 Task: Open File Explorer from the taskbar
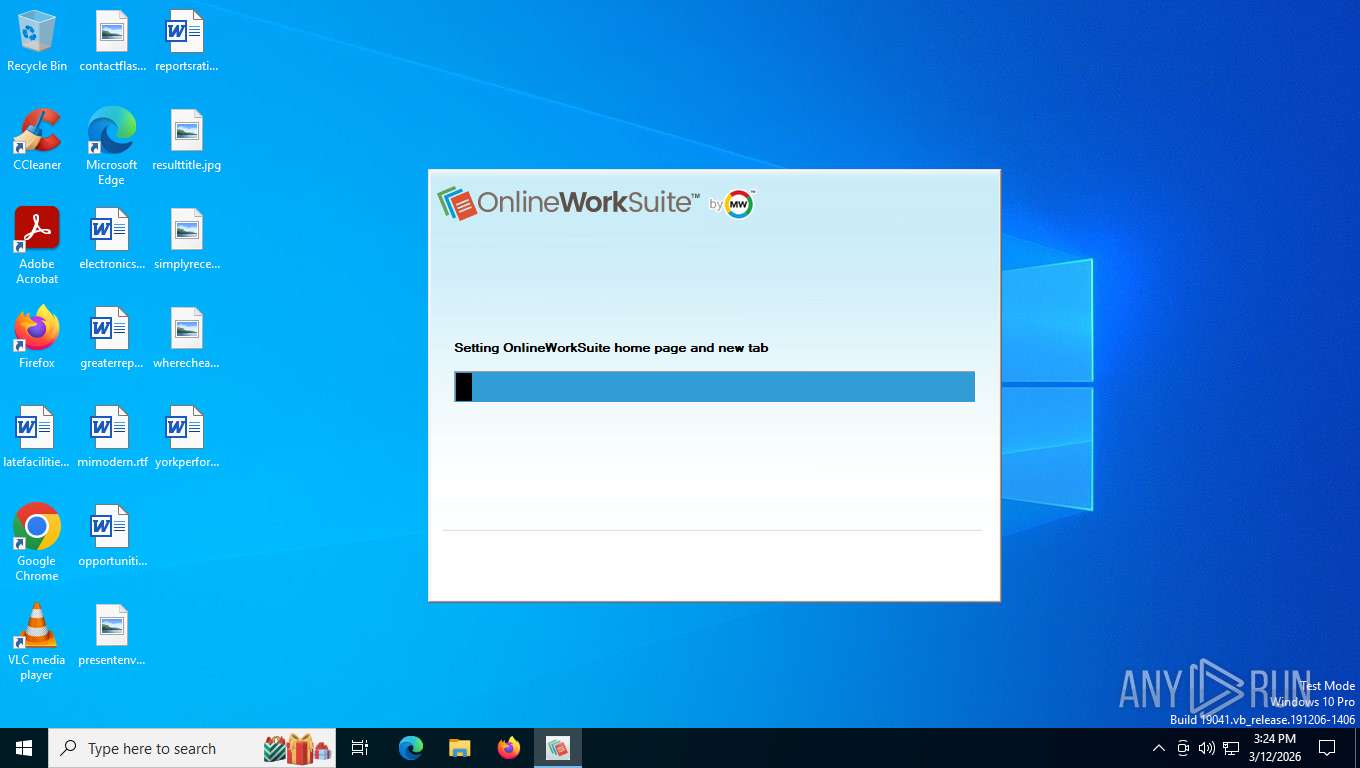click(x=460, y=748)
